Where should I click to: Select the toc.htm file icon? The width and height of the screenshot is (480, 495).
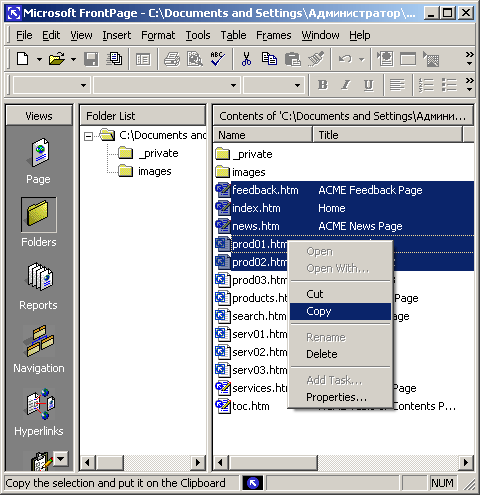pyautogui.click(x=223, y=406)
